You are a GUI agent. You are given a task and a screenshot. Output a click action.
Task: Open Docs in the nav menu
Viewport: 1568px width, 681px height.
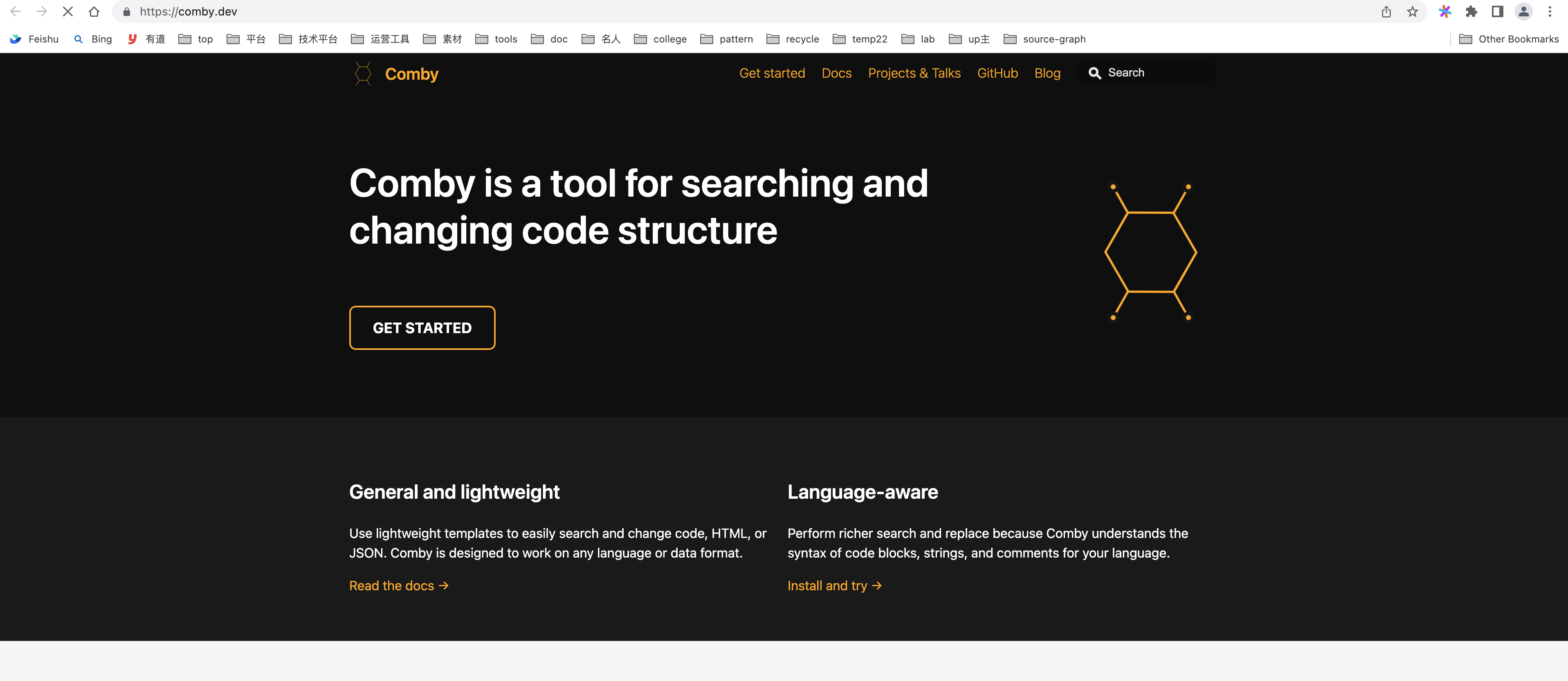(x=836, y=73)
